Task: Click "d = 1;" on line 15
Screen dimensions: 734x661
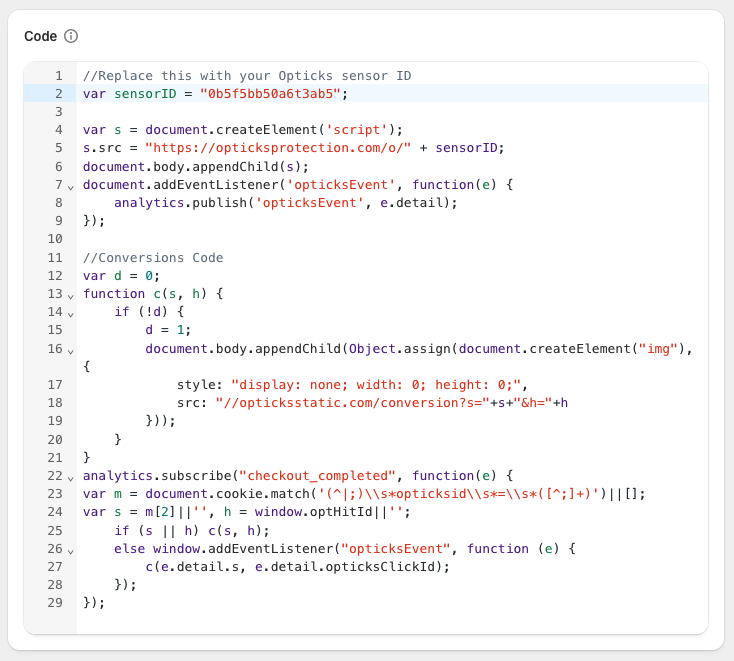Action: click(x=168, y=330)
